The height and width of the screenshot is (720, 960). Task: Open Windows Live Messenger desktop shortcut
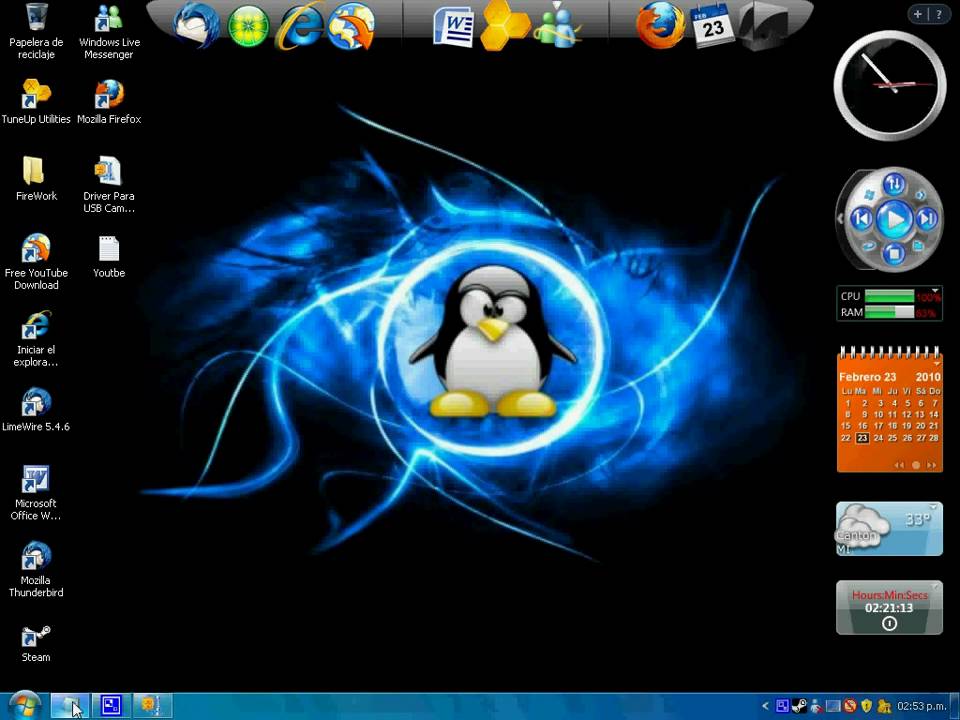click(x=109, y=31)
